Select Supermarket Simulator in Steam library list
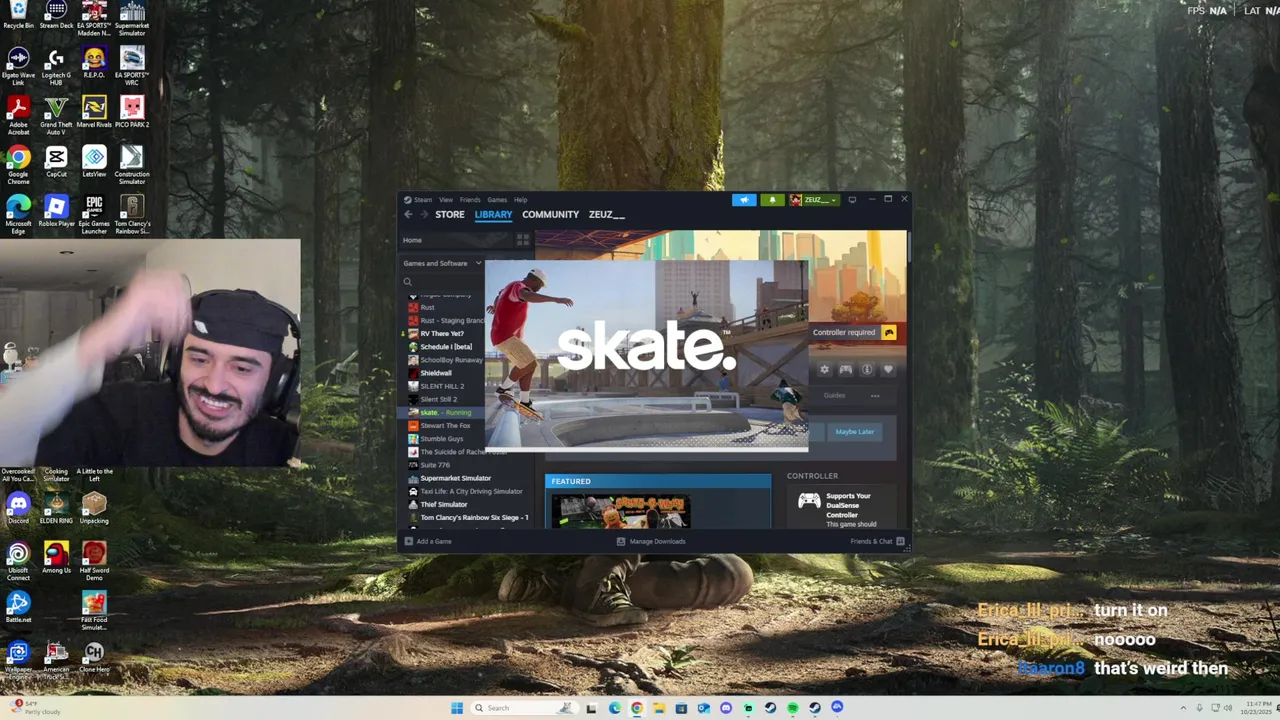The height and width of the screenshot is (720, 1280). coord(450,478)
